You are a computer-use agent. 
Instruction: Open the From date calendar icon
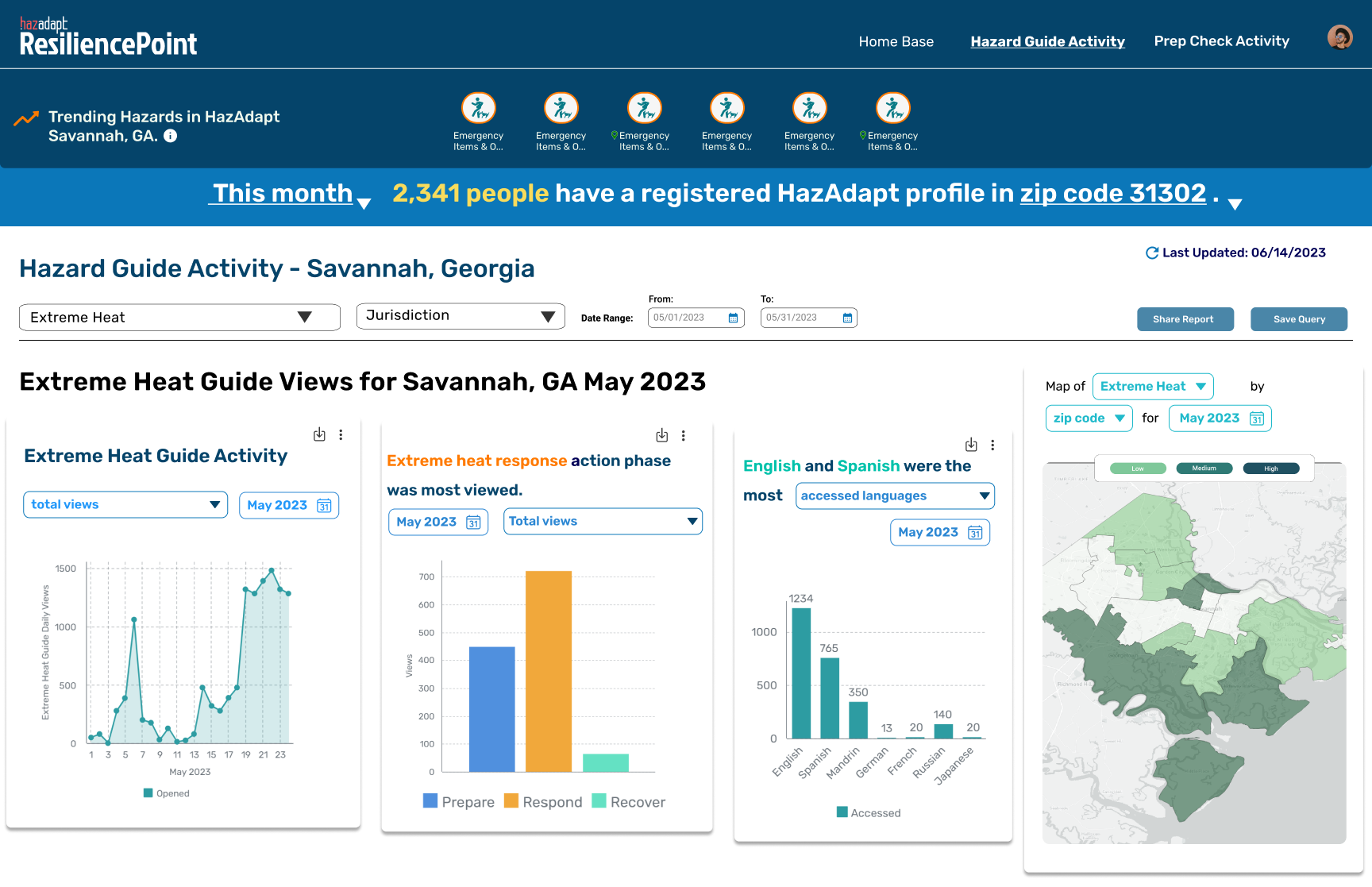(x=733, y=318)
